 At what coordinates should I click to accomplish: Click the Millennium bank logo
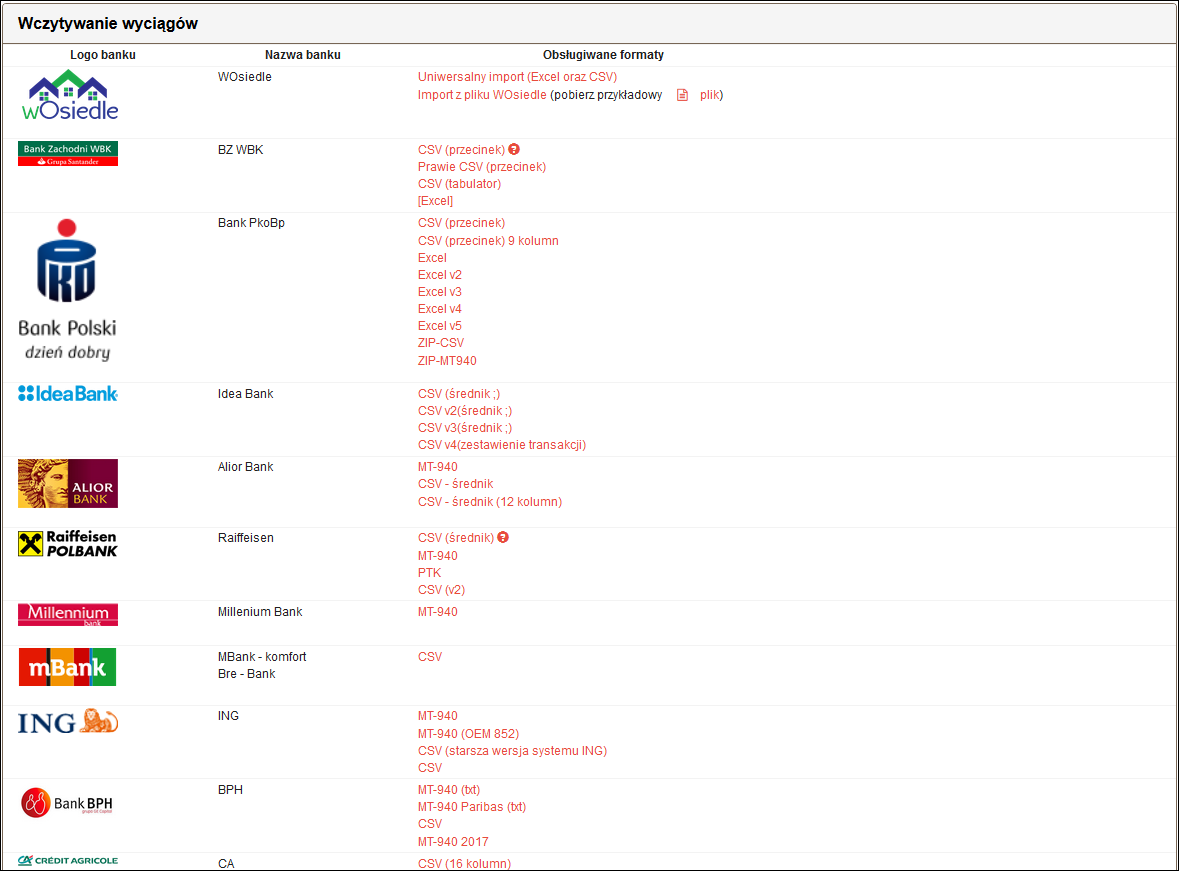click(68, 615)
